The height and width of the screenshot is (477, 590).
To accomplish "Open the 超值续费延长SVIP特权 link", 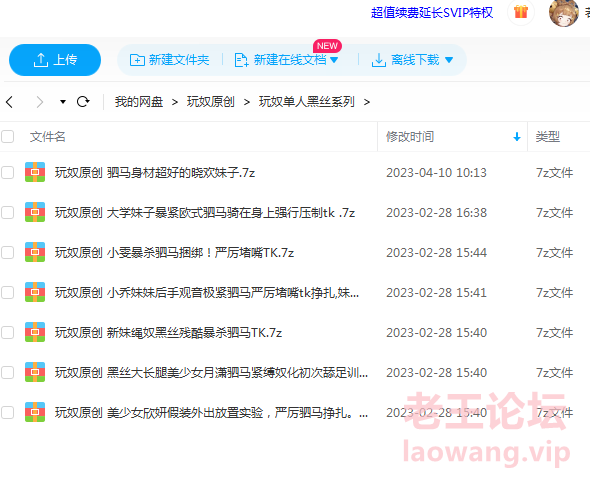I will (432, 13).
